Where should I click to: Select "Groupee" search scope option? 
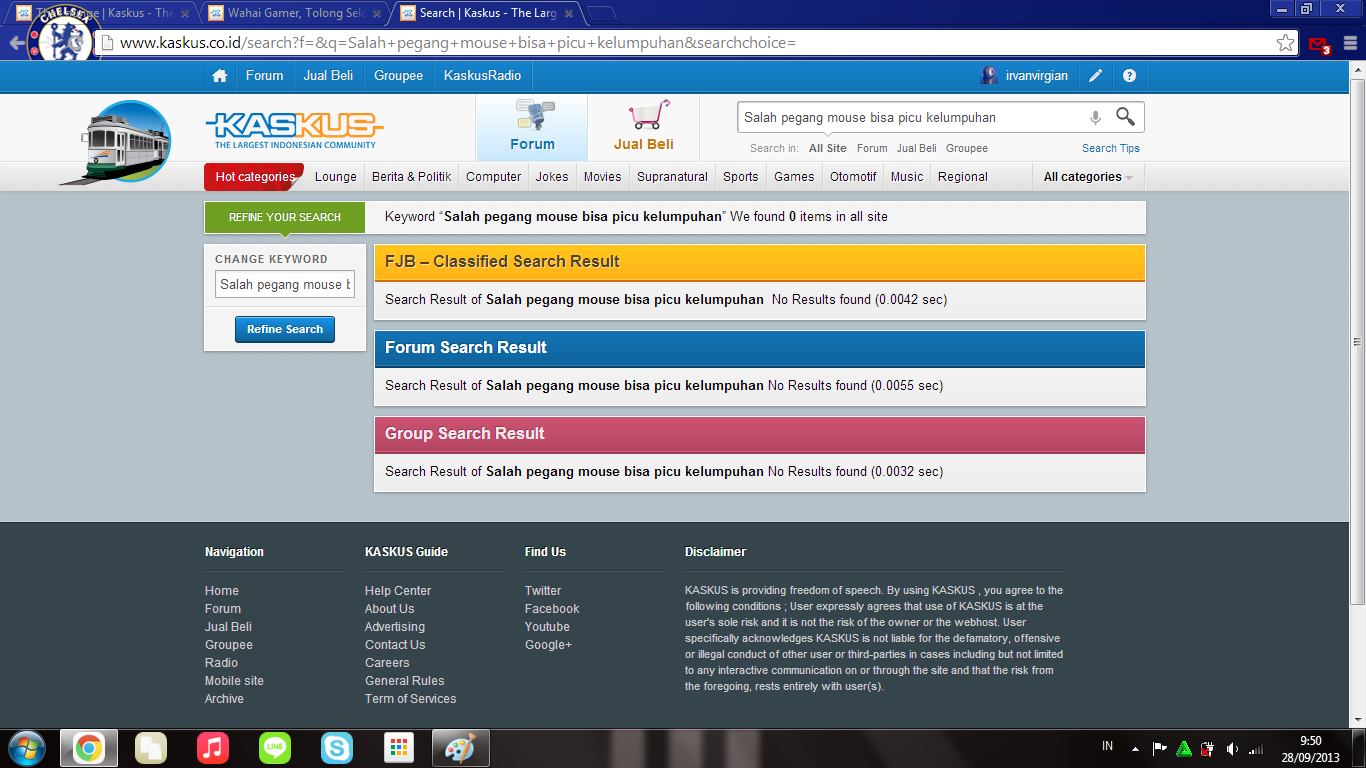coord(966,148)
